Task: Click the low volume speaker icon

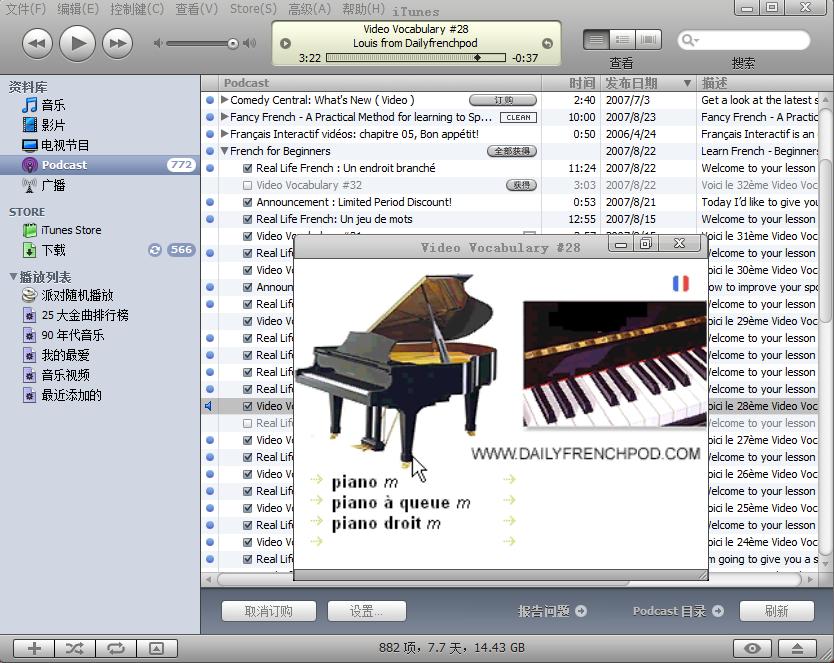Action: coord(158,43)
